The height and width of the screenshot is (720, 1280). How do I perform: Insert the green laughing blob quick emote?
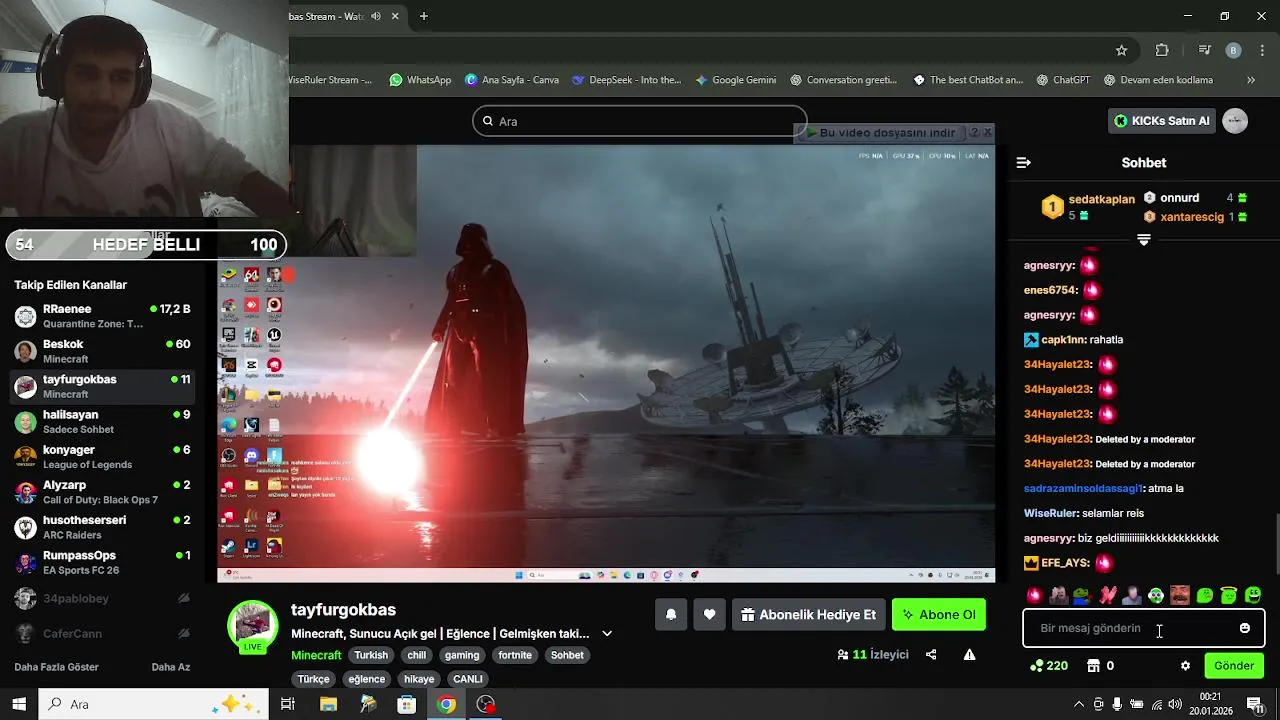pyautogui.click(x=1253, y=596)
